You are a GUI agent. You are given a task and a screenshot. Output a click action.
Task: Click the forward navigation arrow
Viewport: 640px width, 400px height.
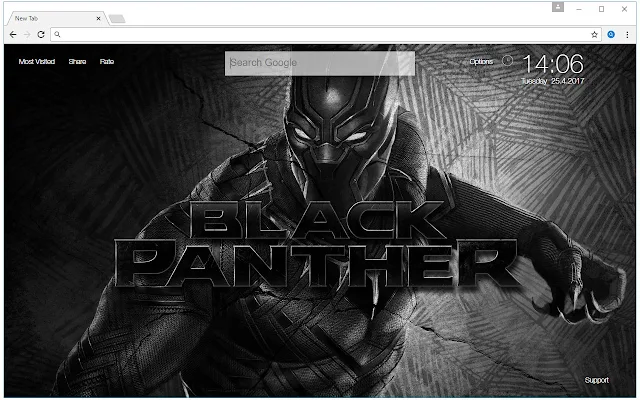point(27,35)
